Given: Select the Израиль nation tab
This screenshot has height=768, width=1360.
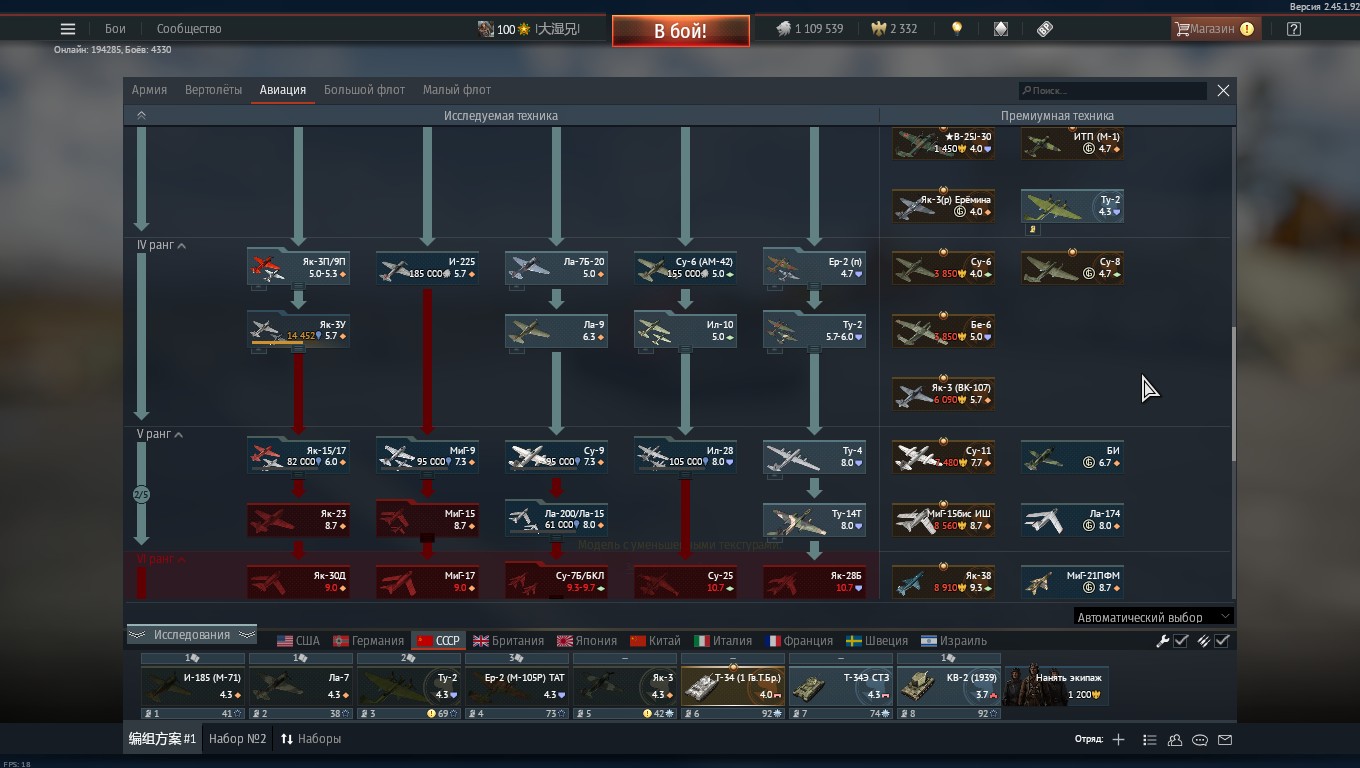Looking at the screenshot, I should 954,641.
